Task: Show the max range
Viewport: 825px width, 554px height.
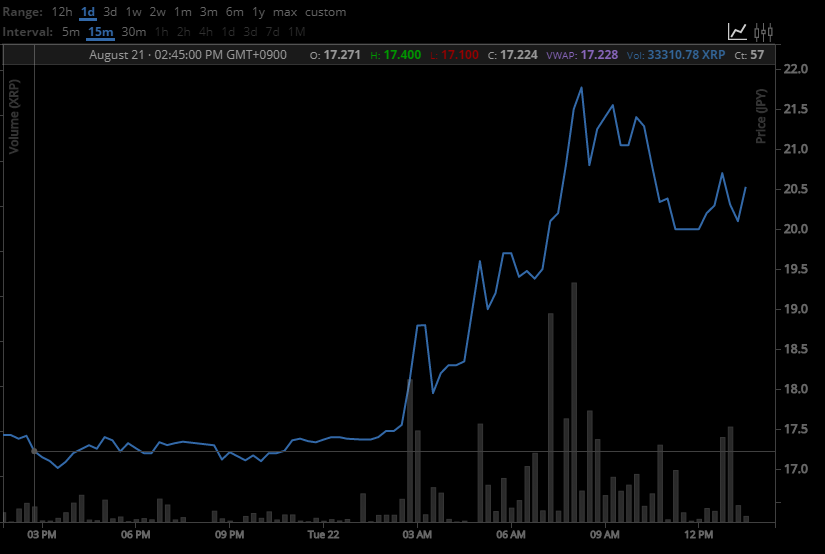Action: click(x=285, y=12)
